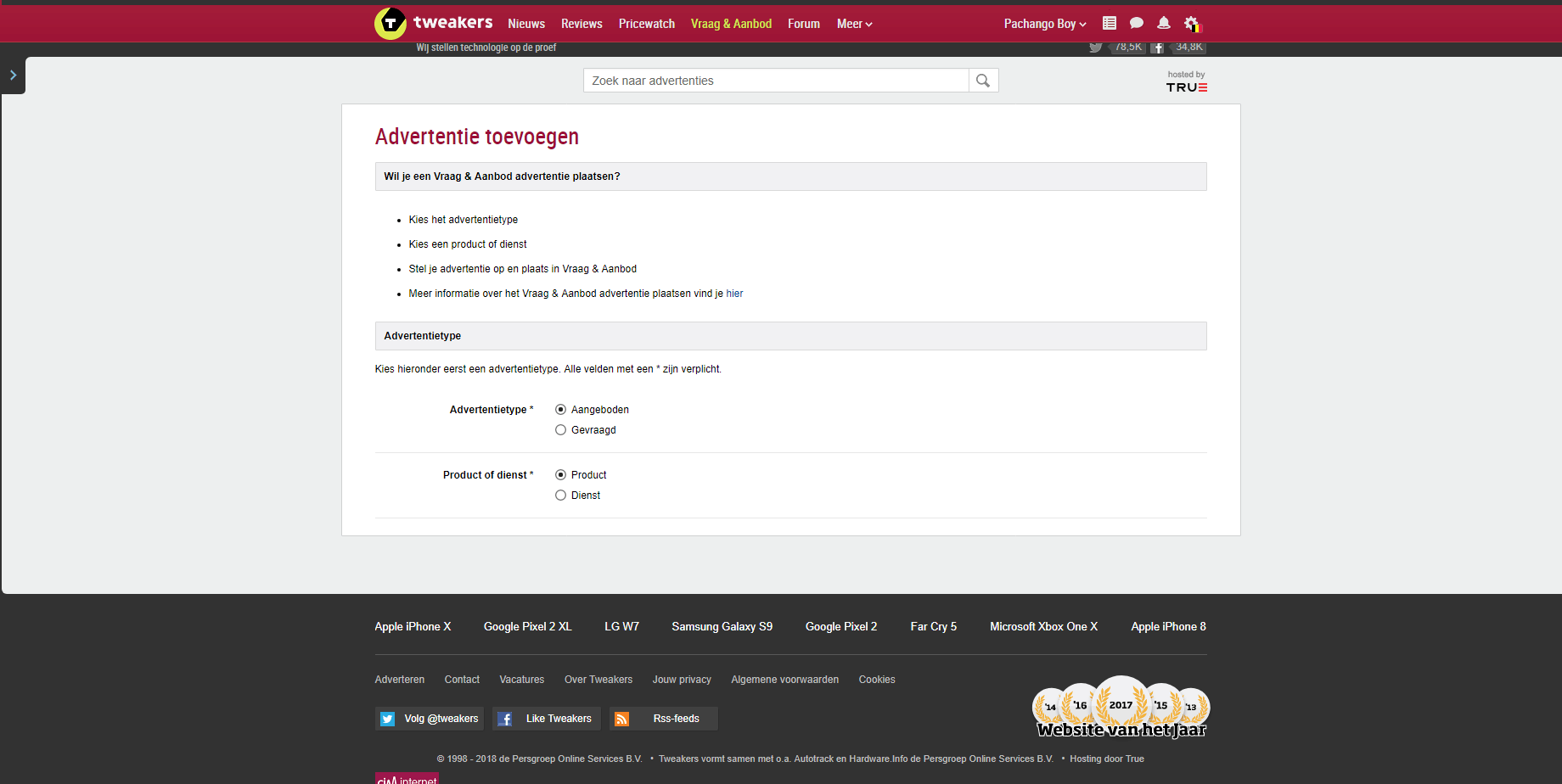Open the LG W7 link
The width and height of the screenshot is (1562, 784).
pyautogui.click(x=622, y=627)
